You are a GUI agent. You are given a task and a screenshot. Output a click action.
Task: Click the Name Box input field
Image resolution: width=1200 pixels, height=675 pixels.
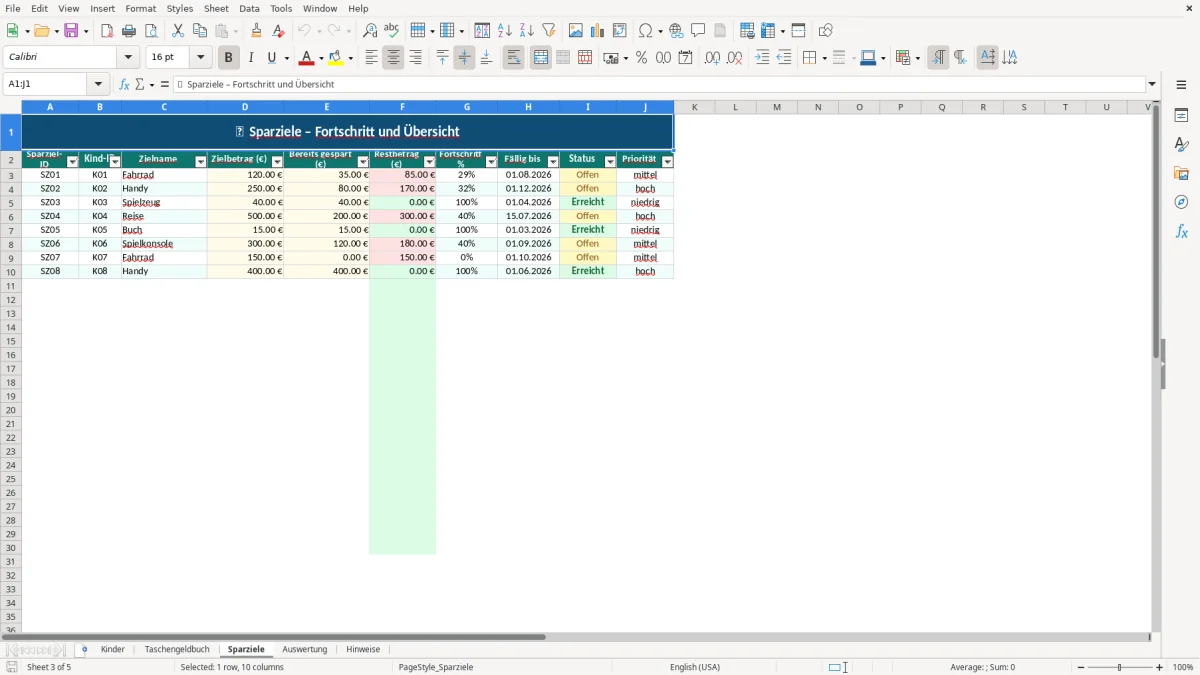pos(46,84)
